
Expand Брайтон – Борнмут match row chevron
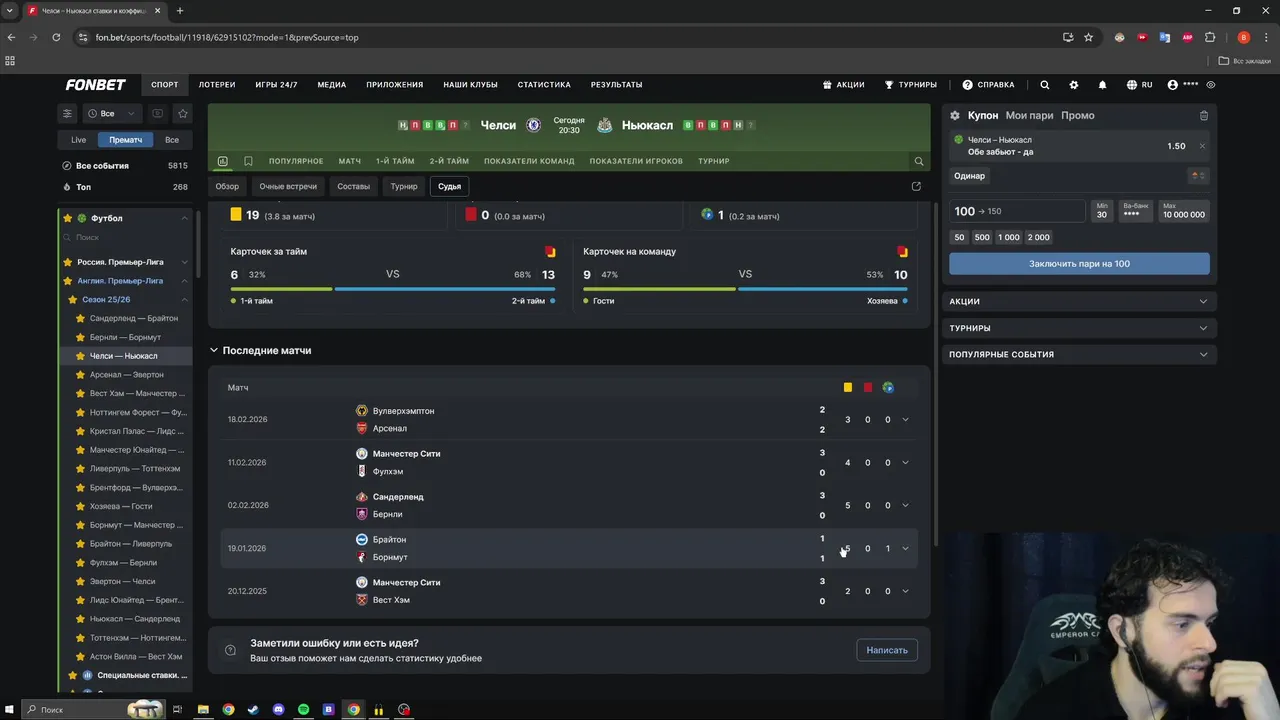[x=906, y=548]
